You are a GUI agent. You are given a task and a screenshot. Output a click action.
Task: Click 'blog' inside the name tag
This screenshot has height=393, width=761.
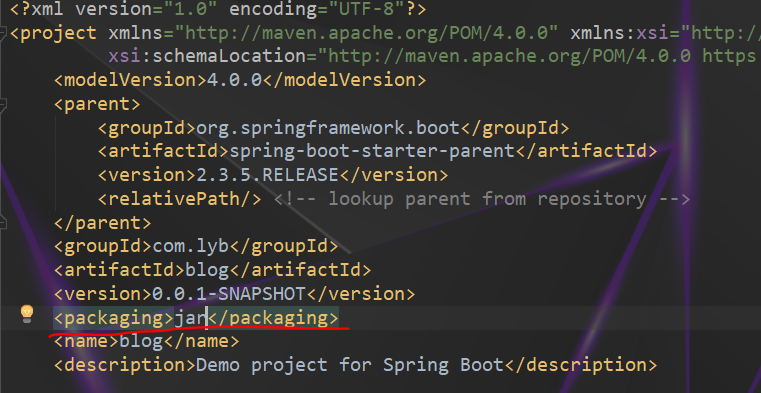(x=141, y=341)
